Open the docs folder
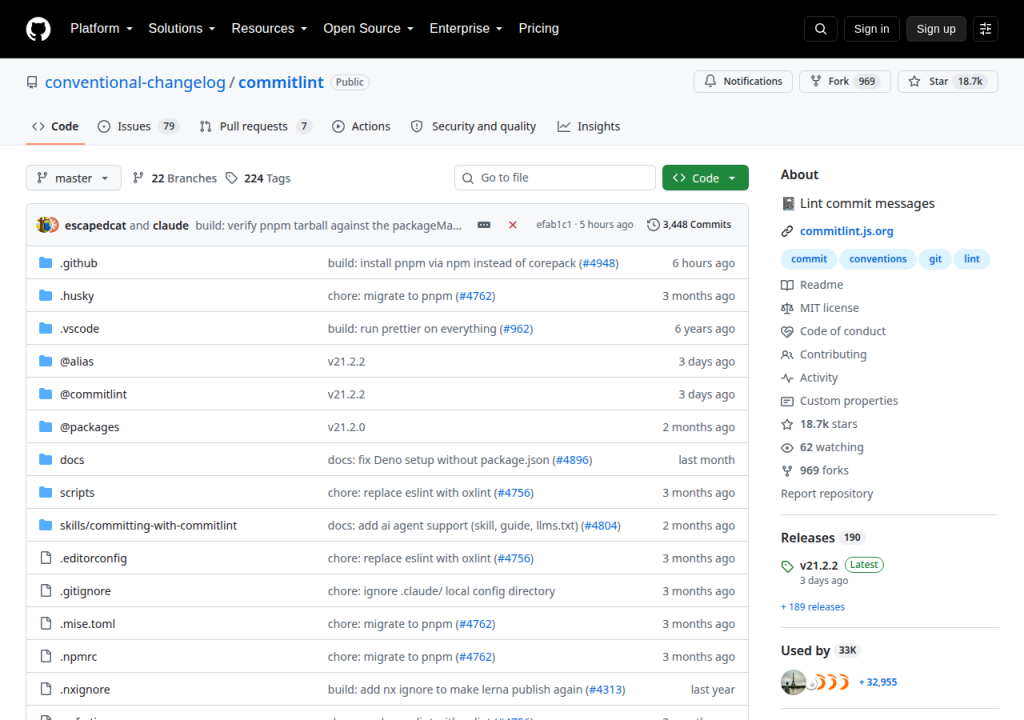Viewport: 1024px width, 720px height. tap(72, 459)
